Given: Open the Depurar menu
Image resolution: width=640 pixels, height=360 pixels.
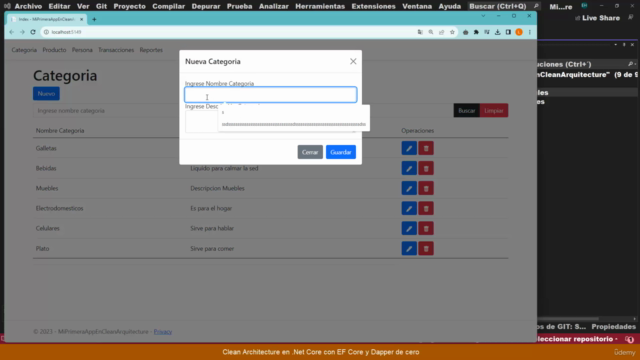Looking at the screenshot, I should click(206, 6).
